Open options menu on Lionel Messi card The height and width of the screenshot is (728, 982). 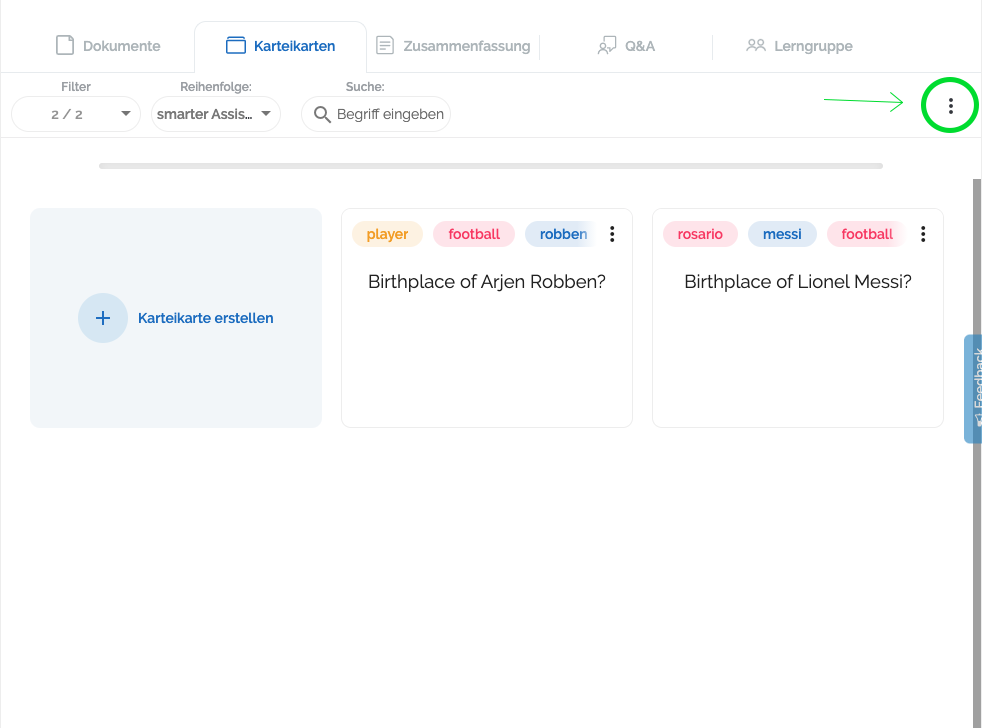[x=923, y=234]
